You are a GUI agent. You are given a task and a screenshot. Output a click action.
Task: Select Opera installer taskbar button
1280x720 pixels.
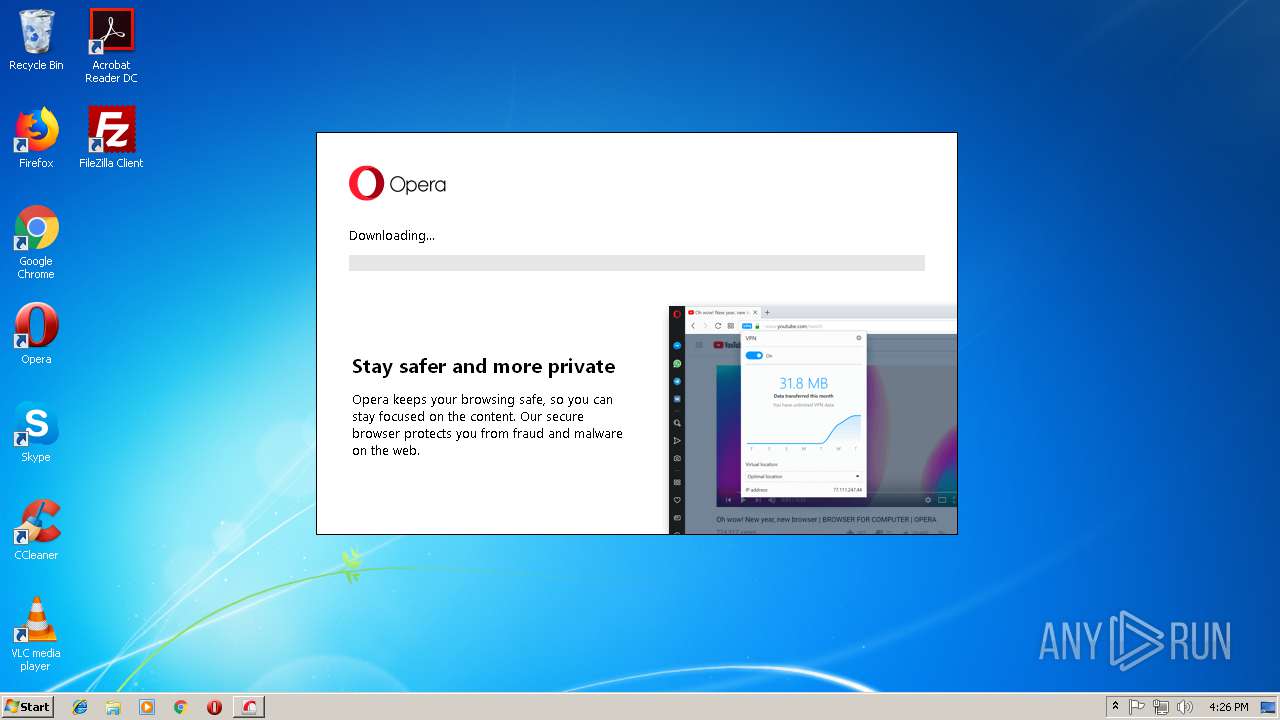click(250, 707)
